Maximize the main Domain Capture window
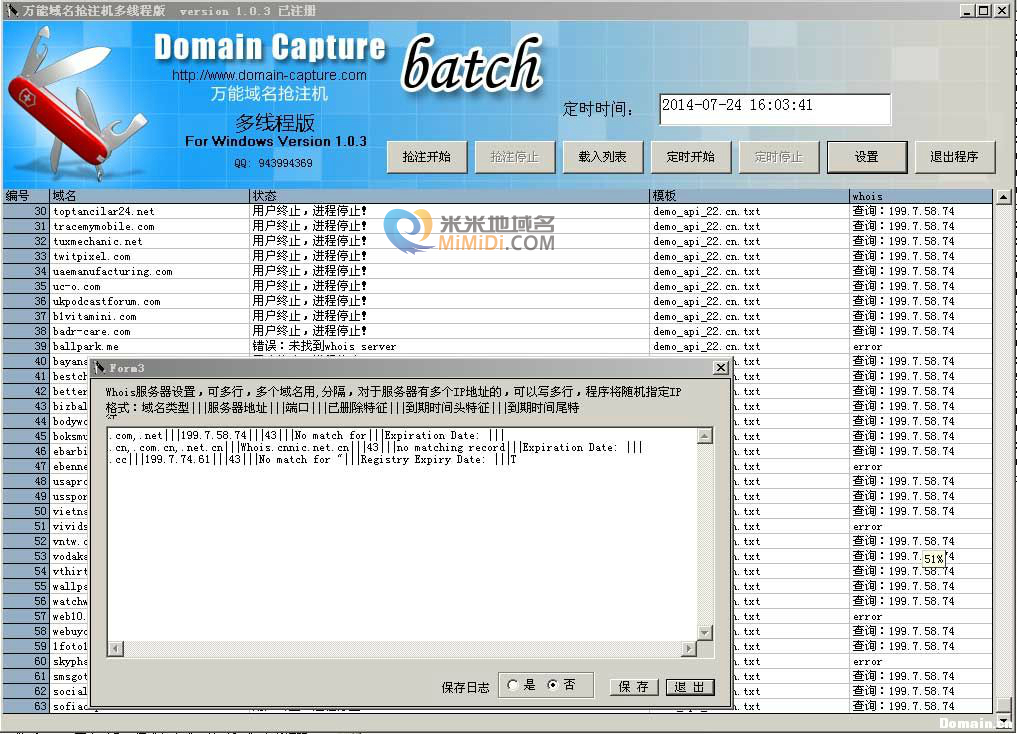The height and width of the screenshot is (734, 1017). [x=984, y=10]
